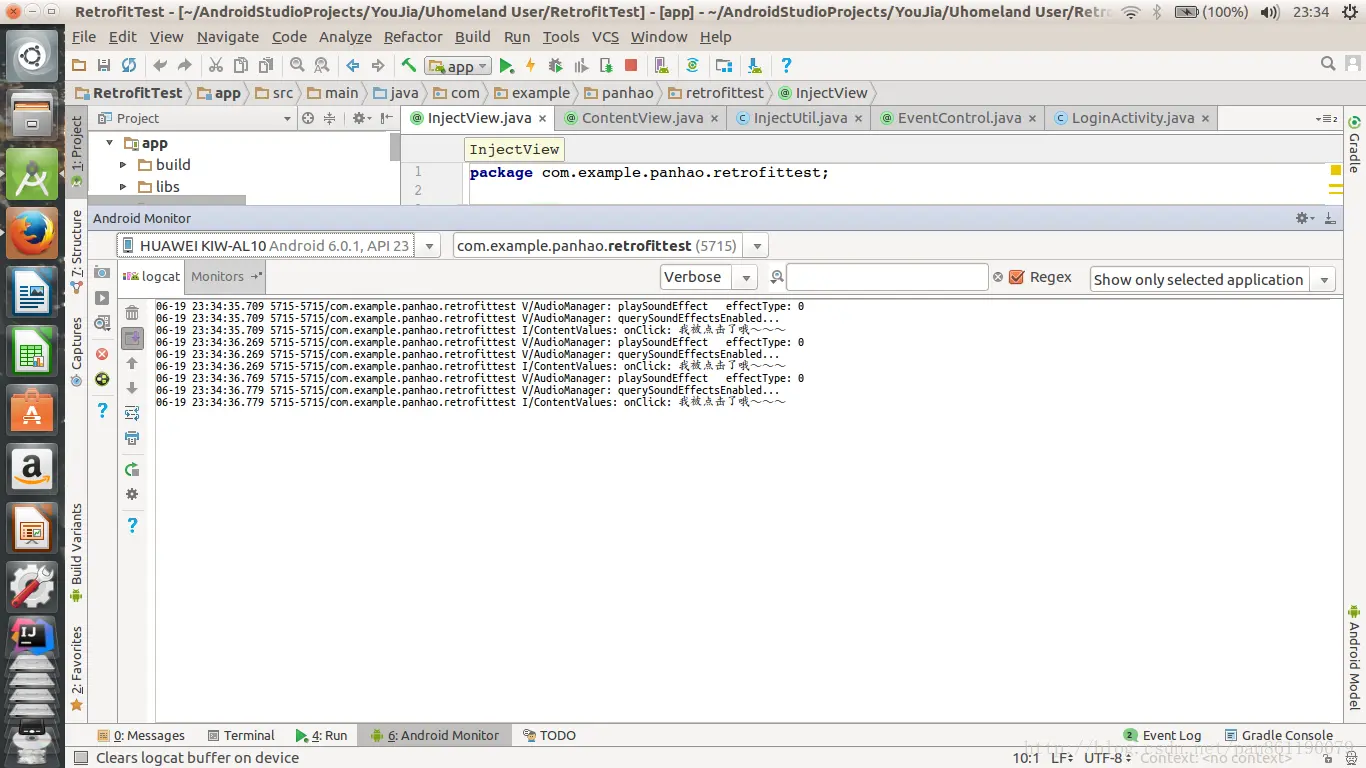Collapse the app node in project tree

click(x=109, y=143)
